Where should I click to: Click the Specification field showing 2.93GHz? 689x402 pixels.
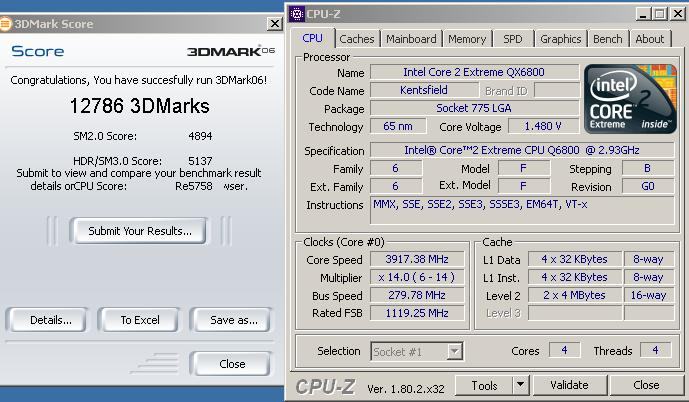click(522, 150)
